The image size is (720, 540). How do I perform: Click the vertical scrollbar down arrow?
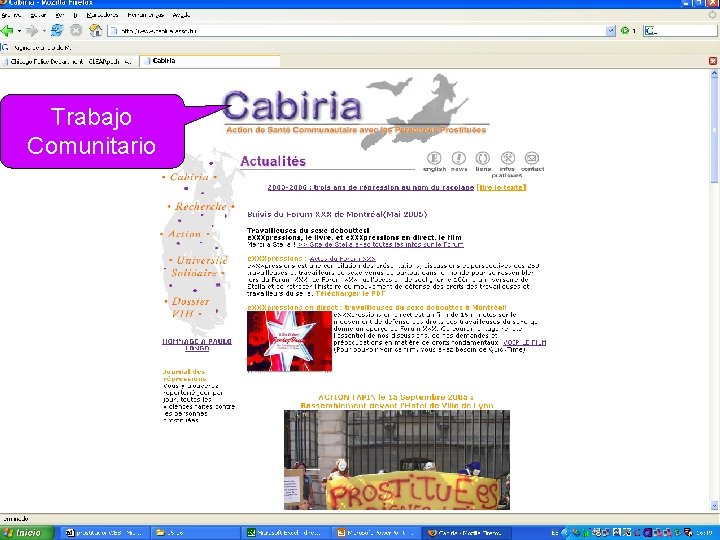pyautogui.click(x=714, y=506)
